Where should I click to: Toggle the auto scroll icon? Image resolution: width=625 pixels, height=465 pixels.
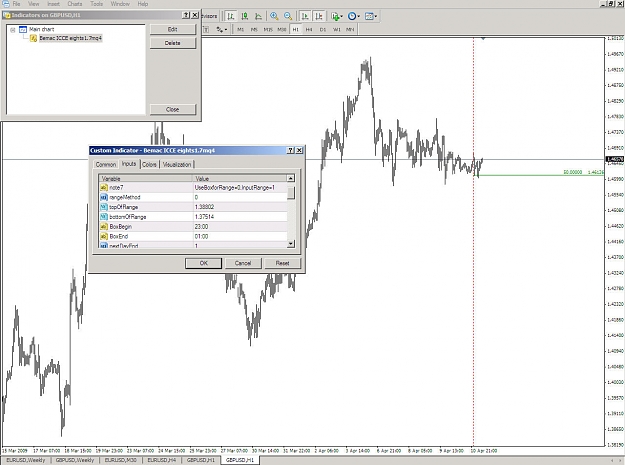(305, 16)
